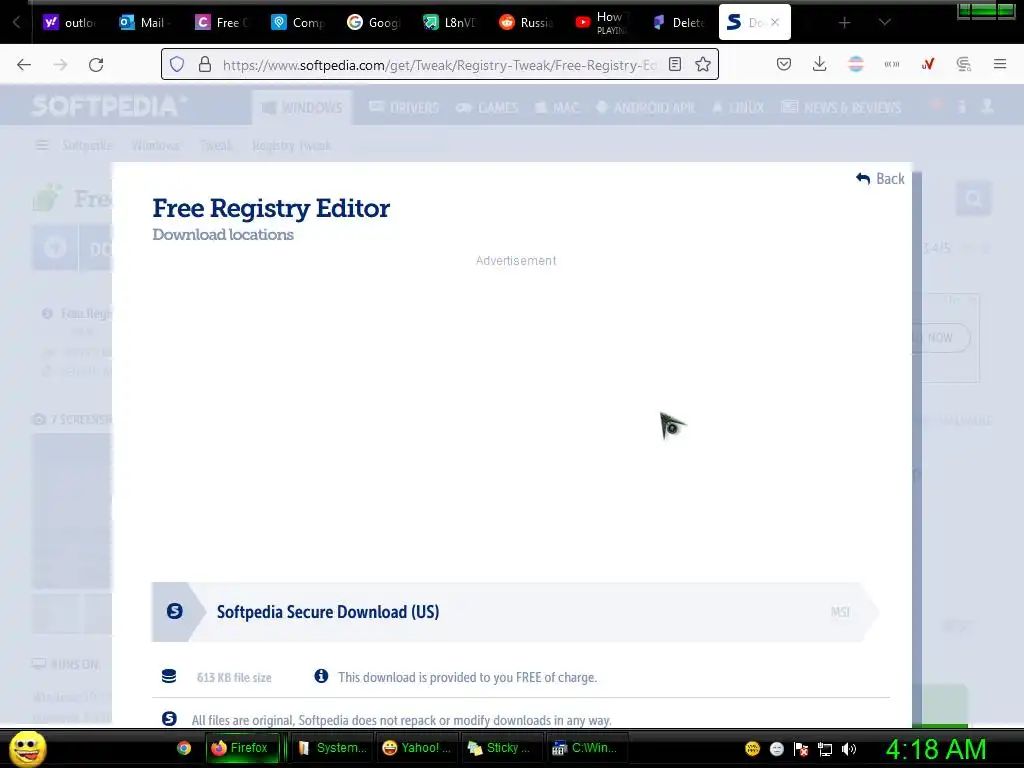The image size is (1024, 768).
Task: Click the action center flag tray icon
Action: 801,749
